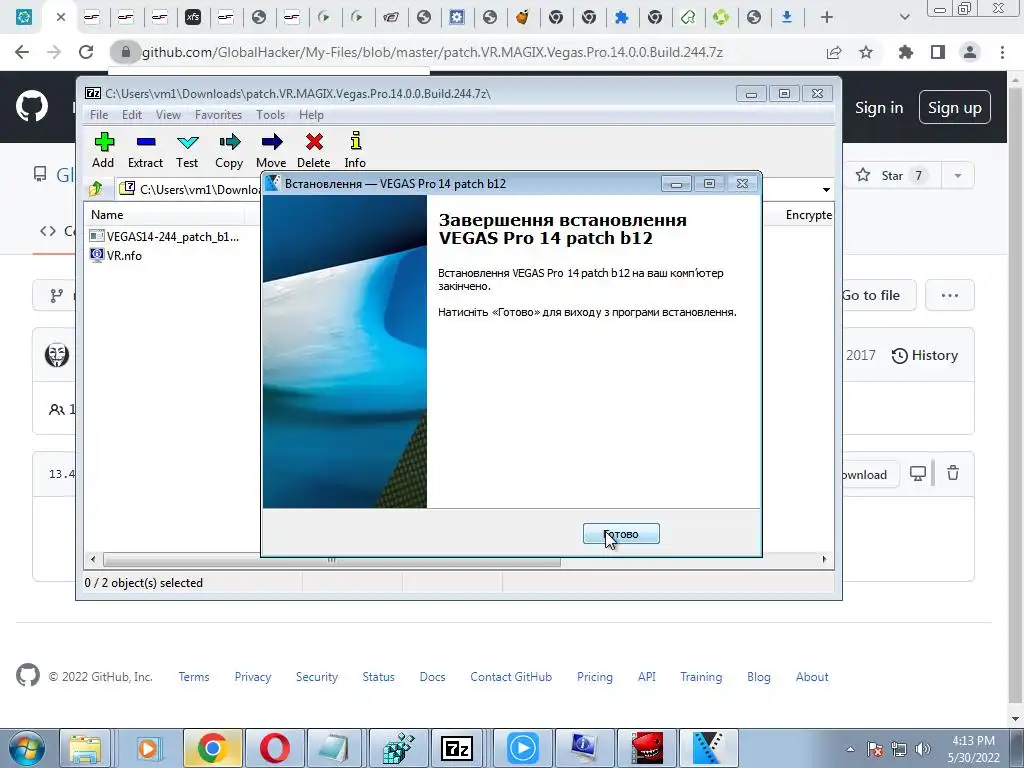Click the Add toolbar icon in 7-Zip
The width and height of the screenshot is (1024, 768).
click(x=103, y=151)
